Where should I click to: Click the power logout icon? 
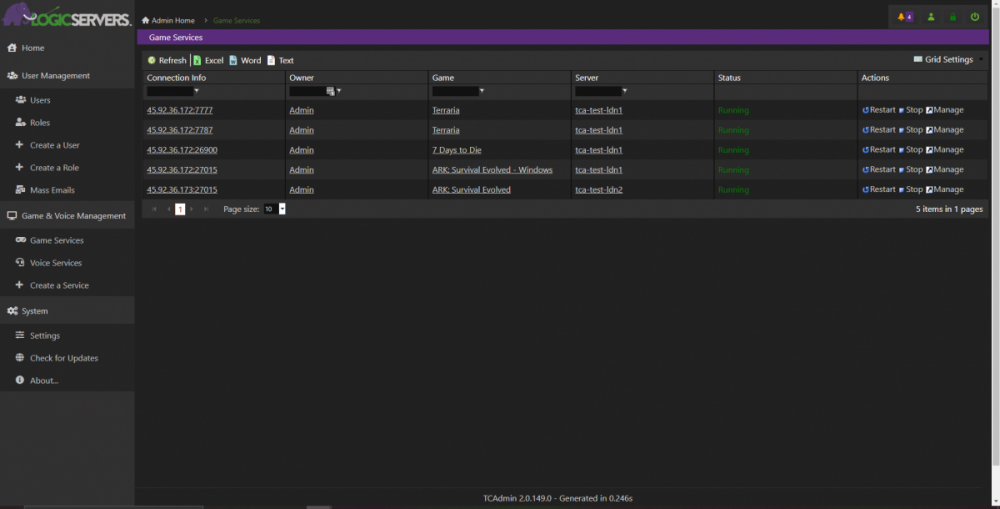coord(975,17)
